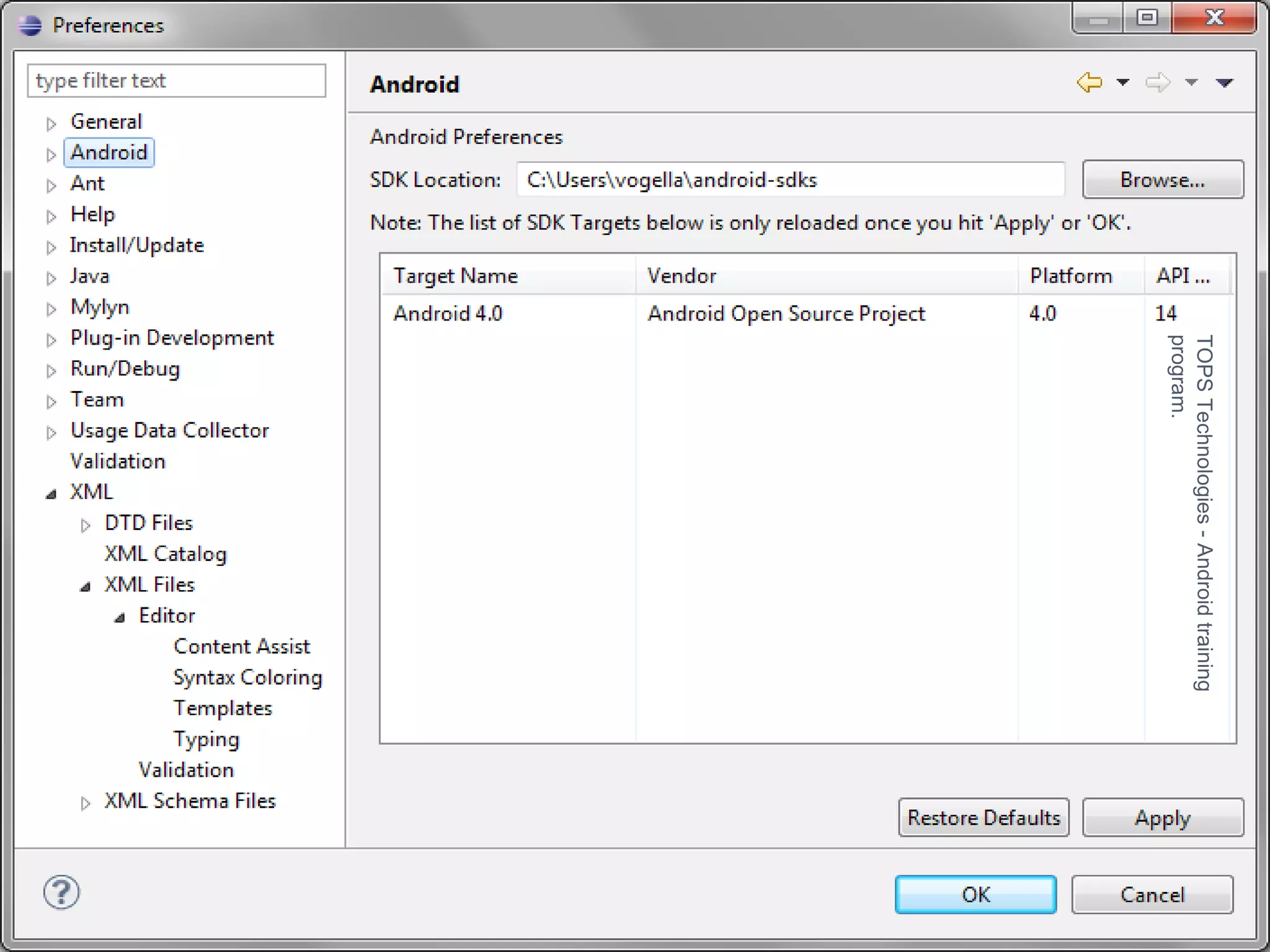Click the grayed forward navigation arrow
Viewport: 1270px width, 952px height.
(1157, 82)
